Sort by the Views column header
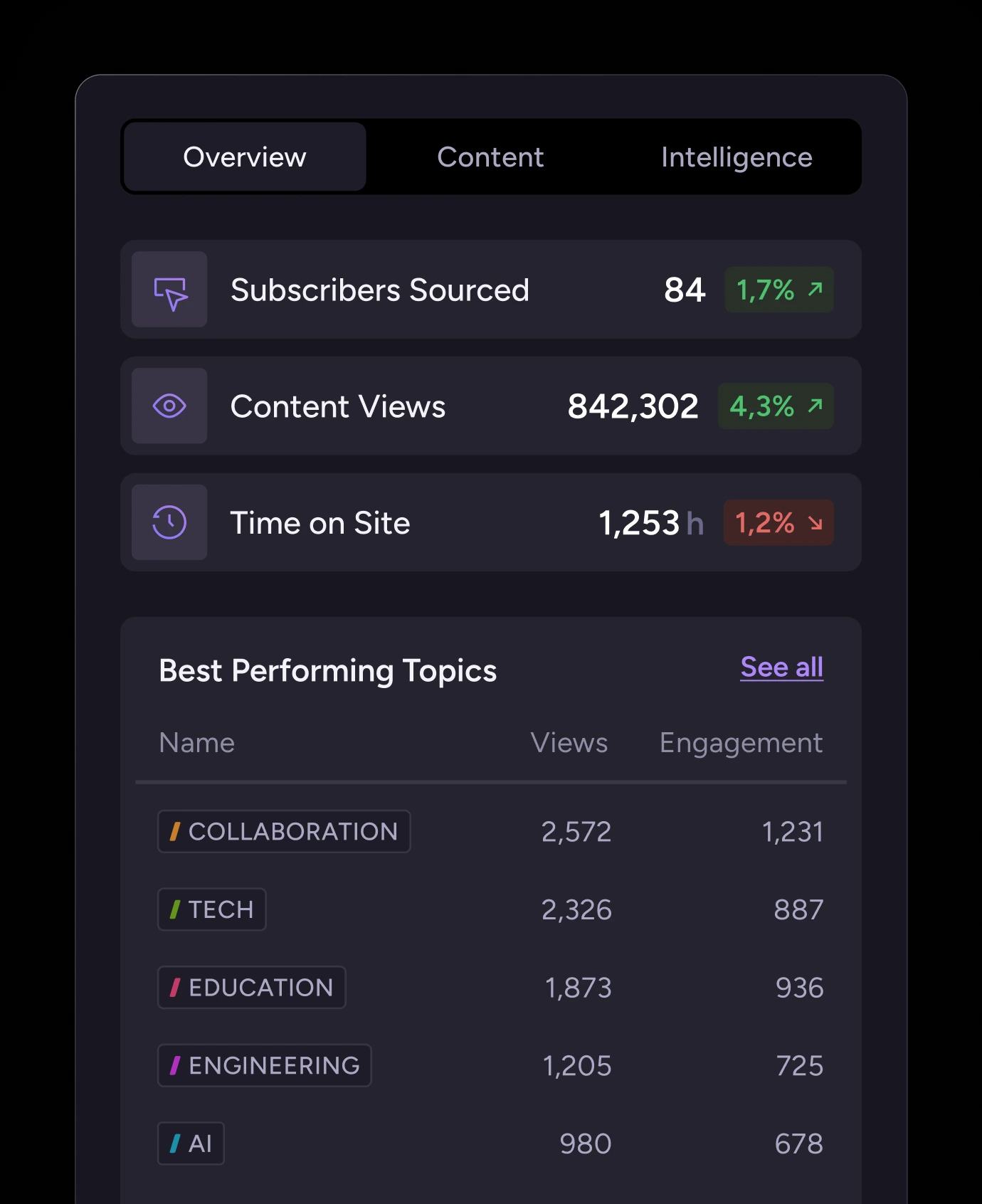 coord(569,743)
